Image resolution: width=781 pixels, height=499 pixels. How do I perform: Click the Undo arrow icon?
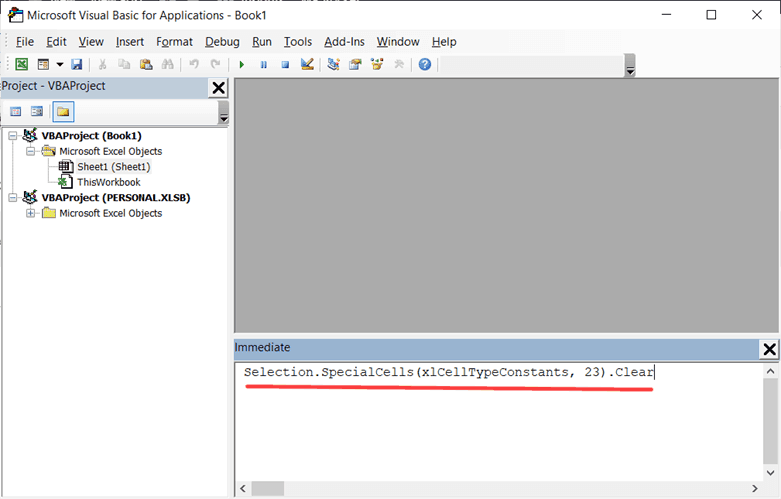pyautogui.click(x=194, y=64)
